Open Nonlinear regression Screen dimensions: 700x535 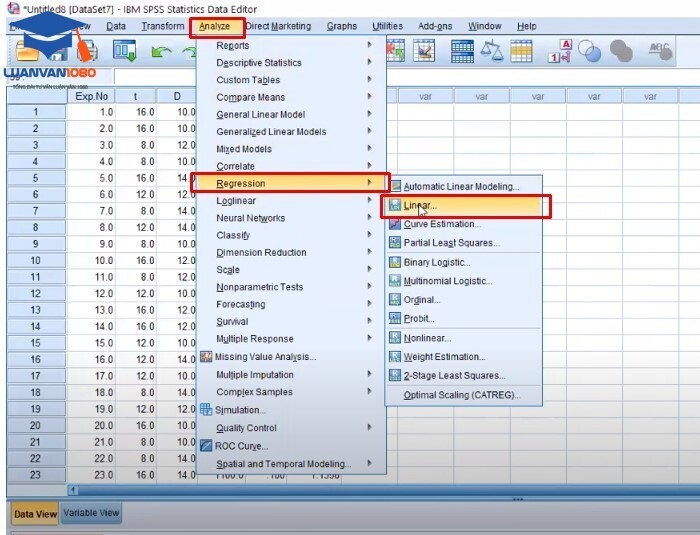click(x=427, y=339)
